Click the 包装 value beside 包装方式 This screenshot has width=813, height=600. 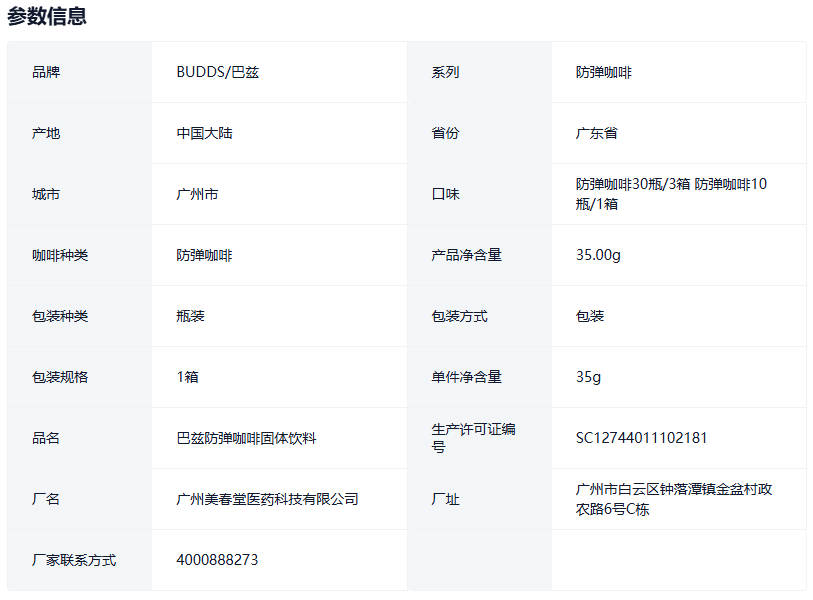coord(590,316)
